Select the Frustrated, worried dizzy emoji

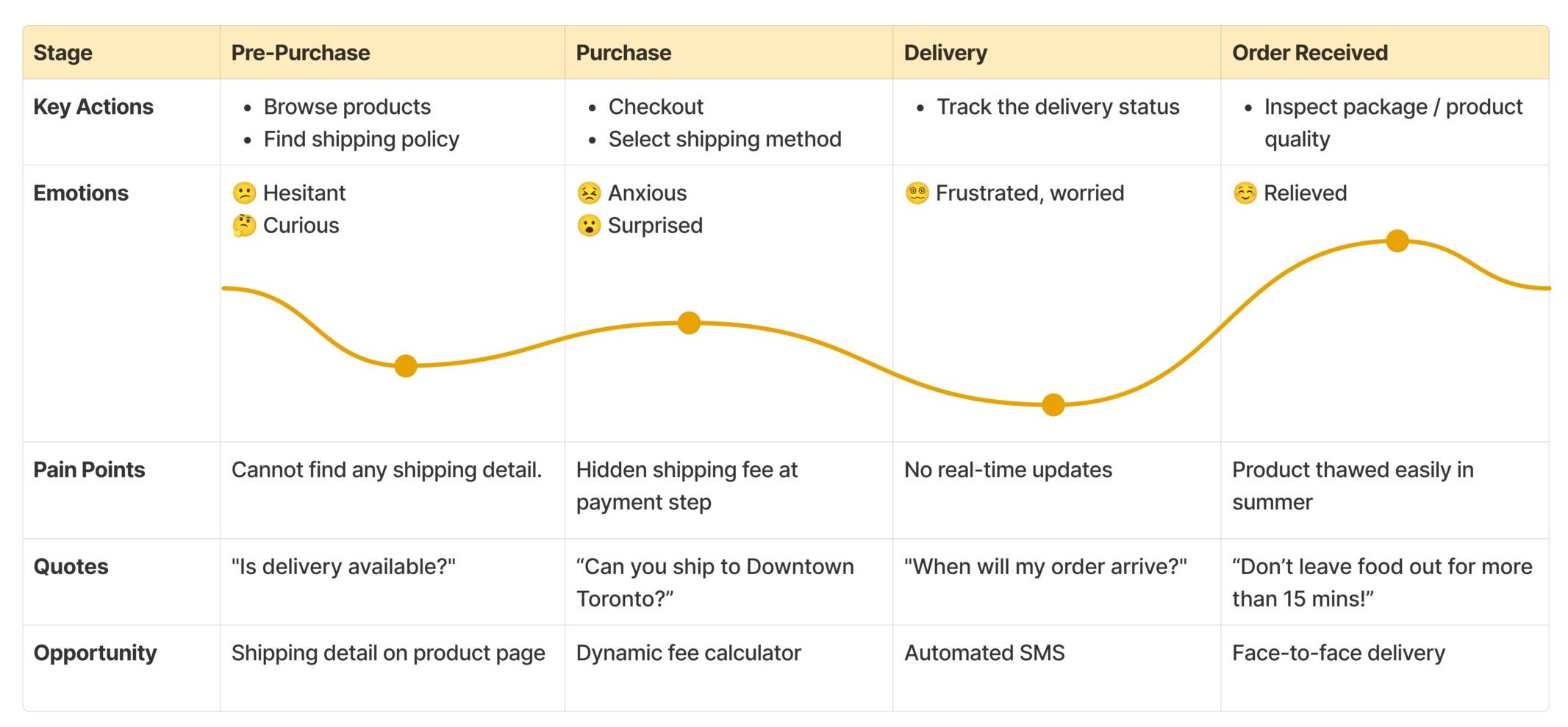tap(917, 193)
